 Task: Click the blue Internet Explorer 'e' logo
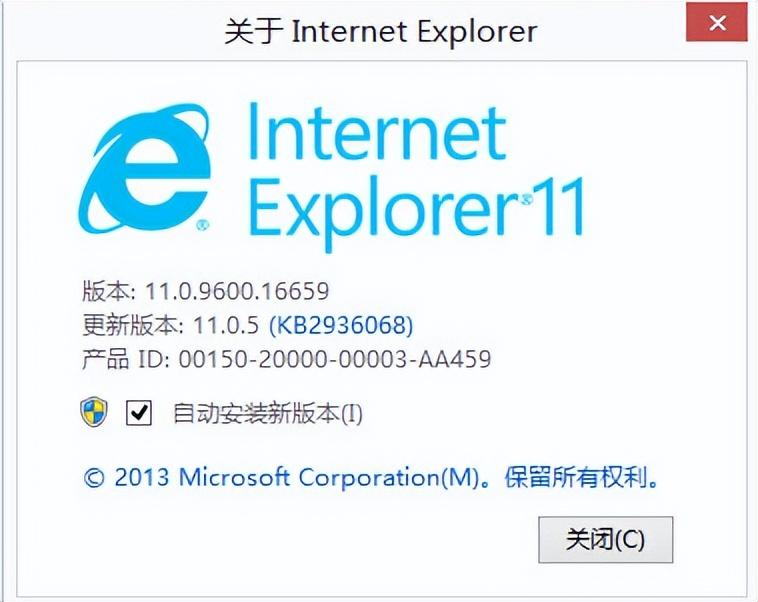click(x=145, y=168)
